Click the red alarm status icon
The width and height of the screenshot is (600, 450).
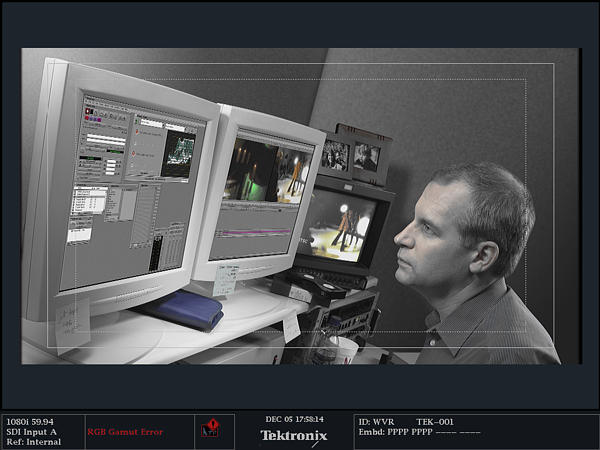click(x=211, y=430)
